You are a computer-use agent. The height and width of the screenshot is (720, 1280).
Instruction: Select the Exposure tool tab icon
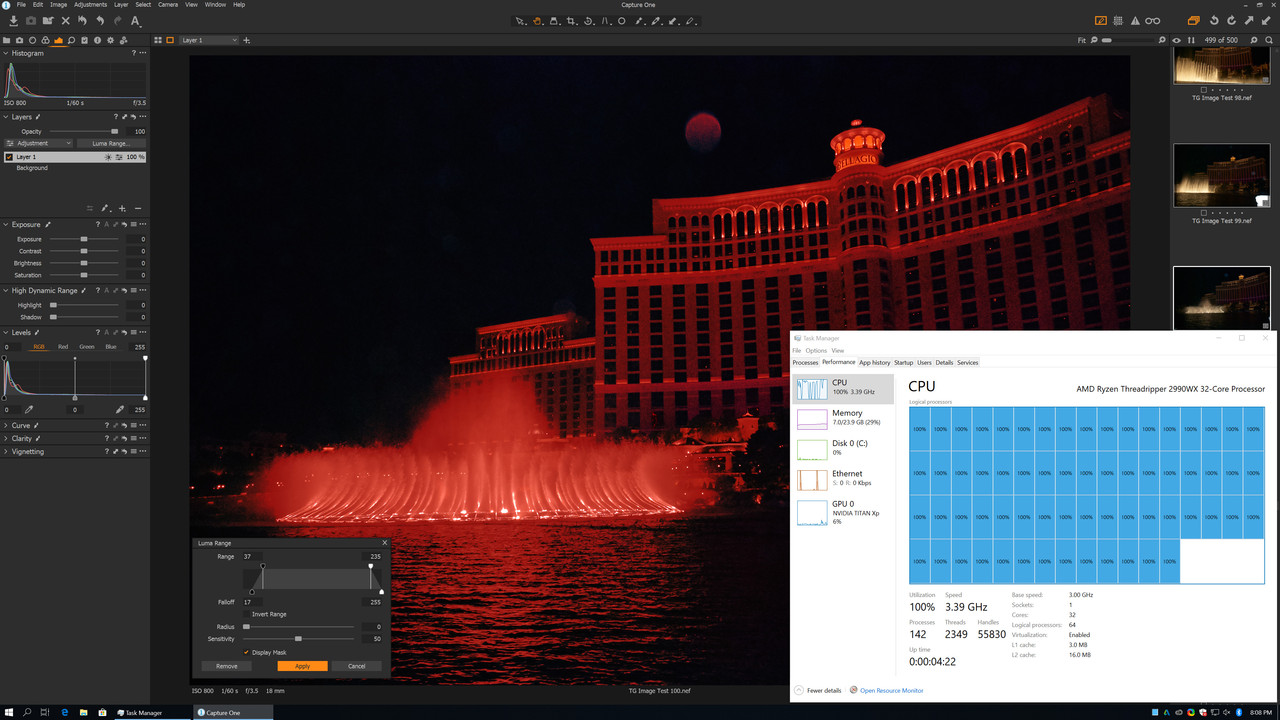point(57,40)
